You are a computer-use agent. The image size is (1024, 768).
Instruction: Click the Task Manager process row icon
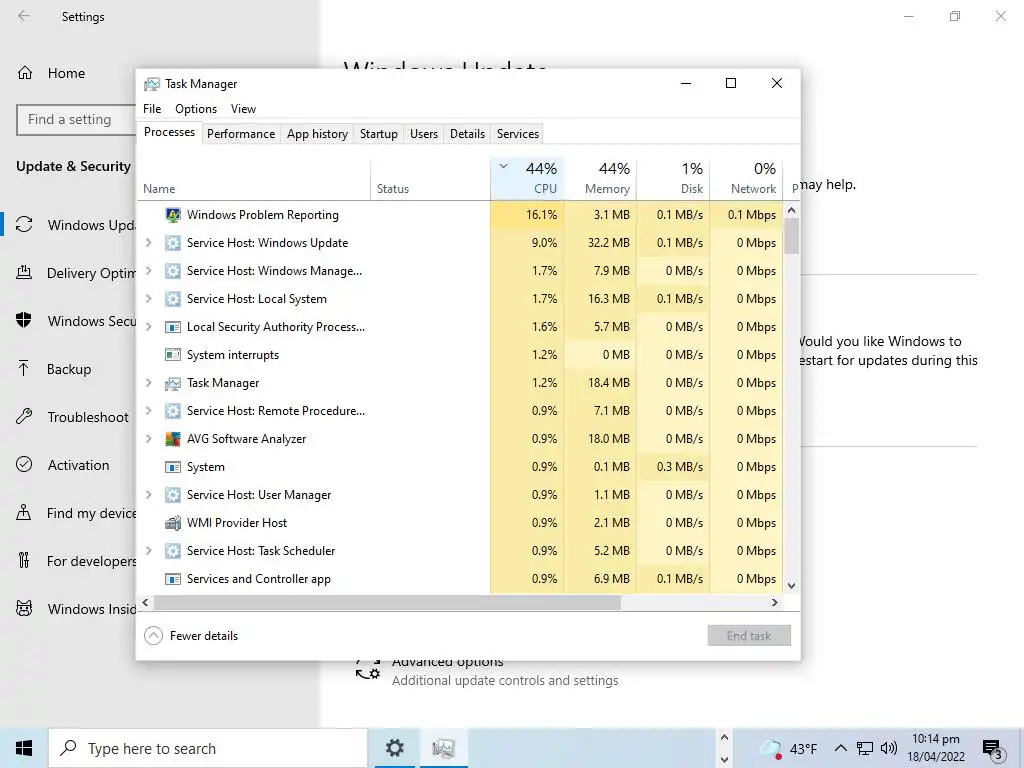click(172, 383)
